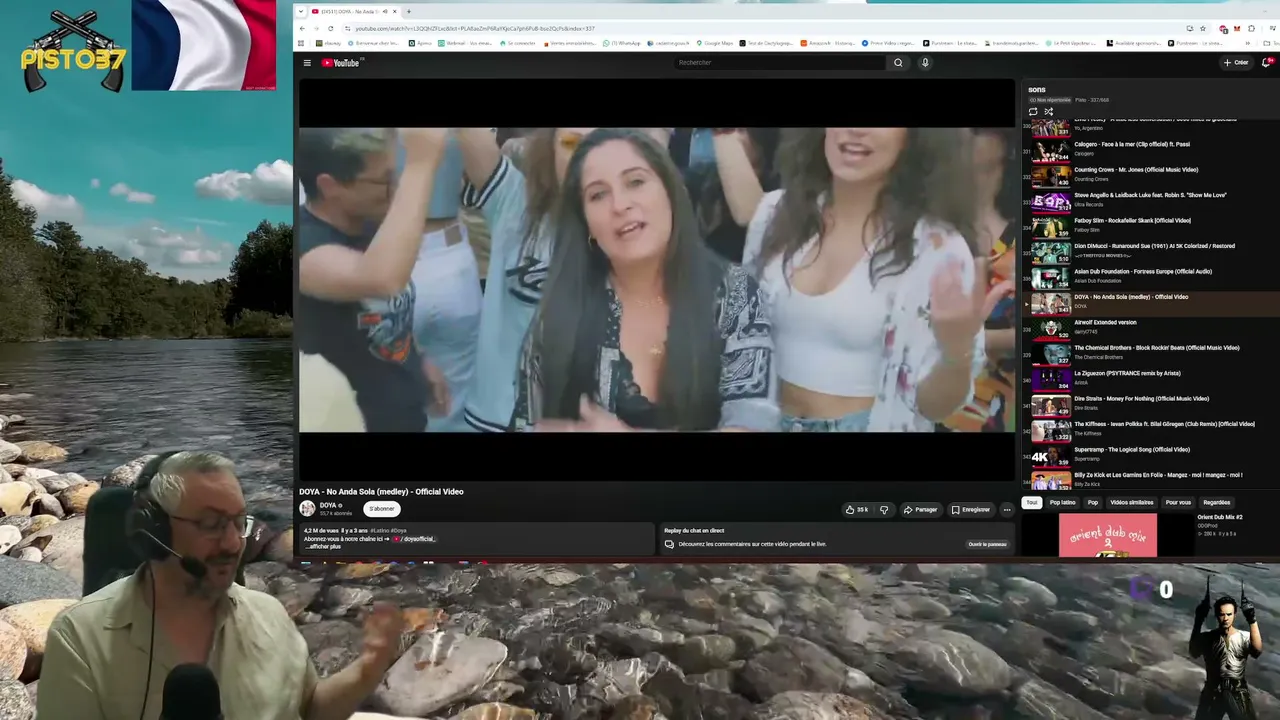Select the "Pop latino" filter chip
The height and width of the screenshot is (720, 1280).
1062,502
